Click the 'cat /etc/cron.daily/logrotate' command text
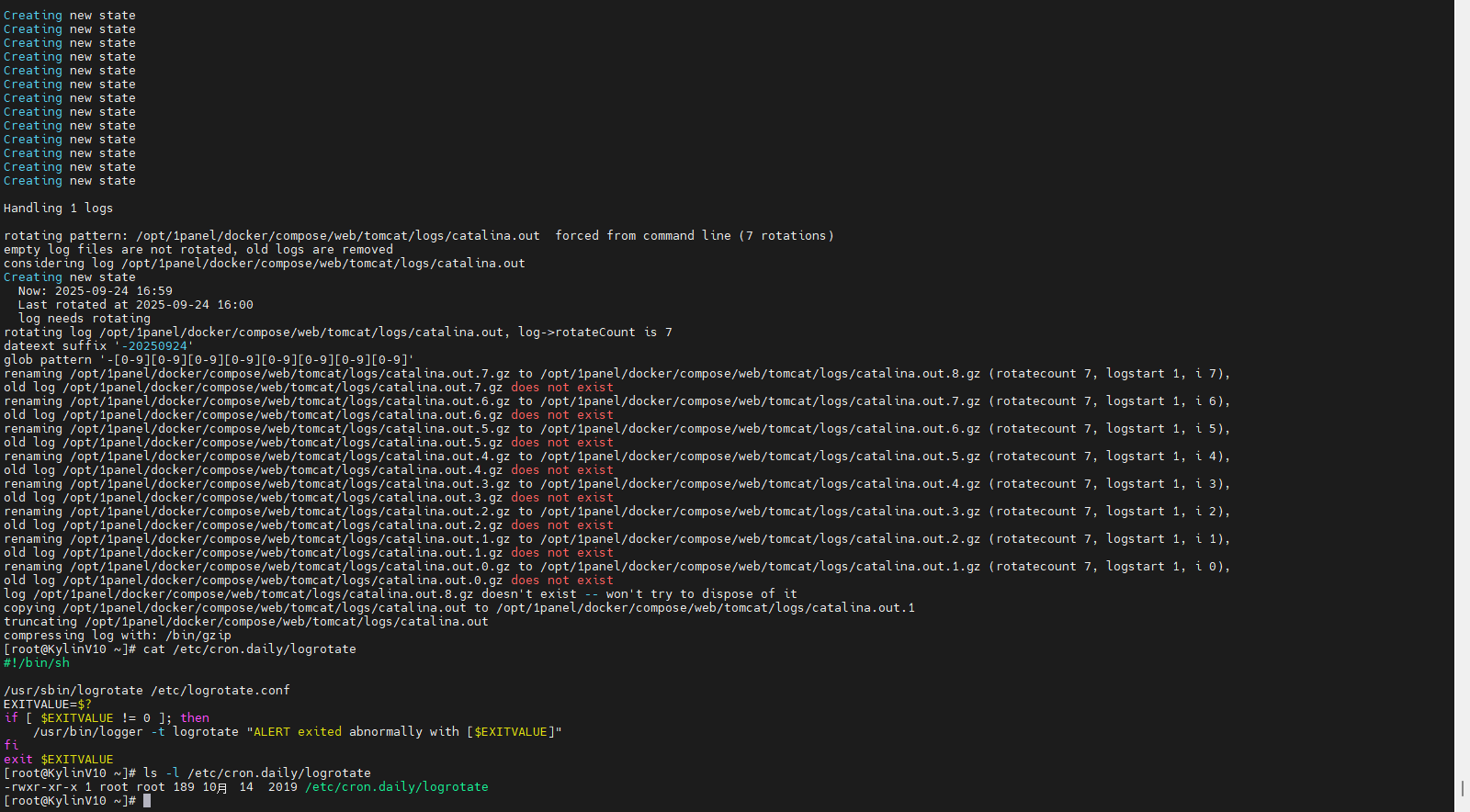 point(249,649)
